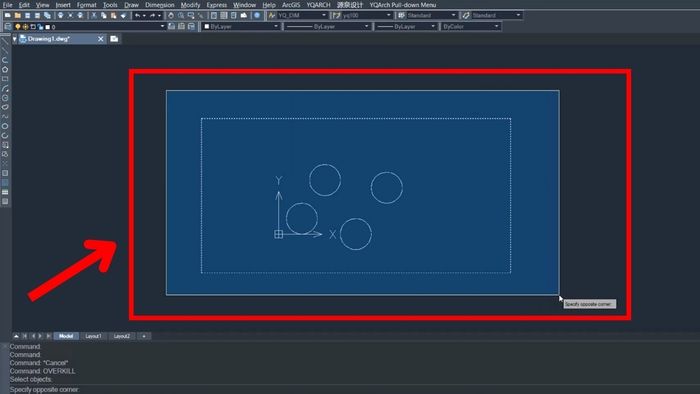Click the Copy icon in toolbar
Screen dimensions: 700x394
pyautogui.click(x=104, y=15)
